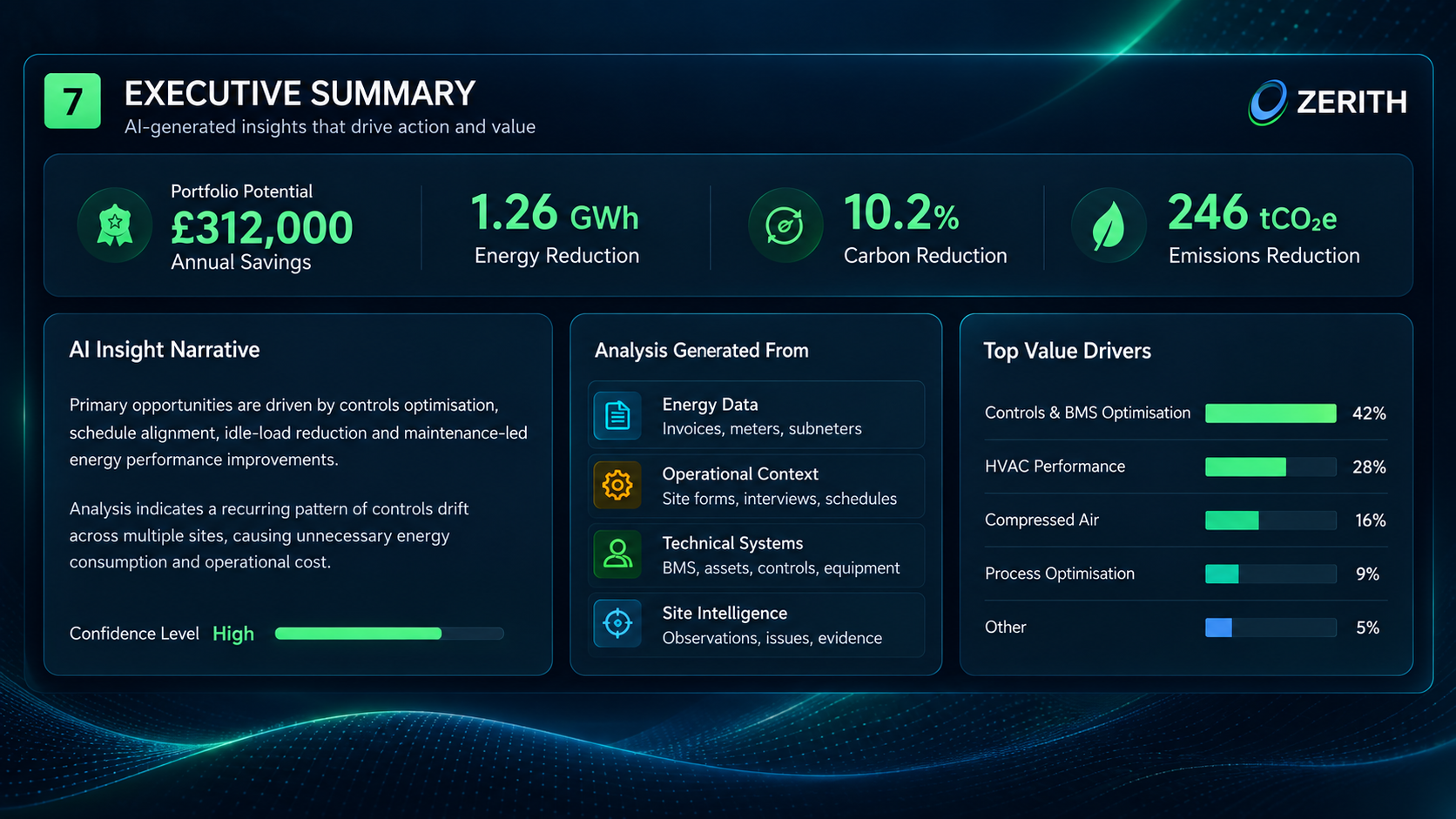Click the 28% value
Image resolution: width=1456 pixels, height=819 pixels.
coord(1369,467)
